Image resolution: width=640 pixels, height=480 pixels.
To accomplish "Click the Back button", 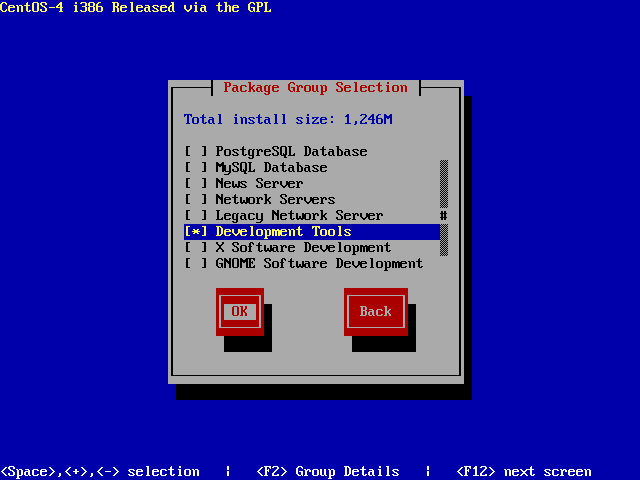I will click(376, 311).
